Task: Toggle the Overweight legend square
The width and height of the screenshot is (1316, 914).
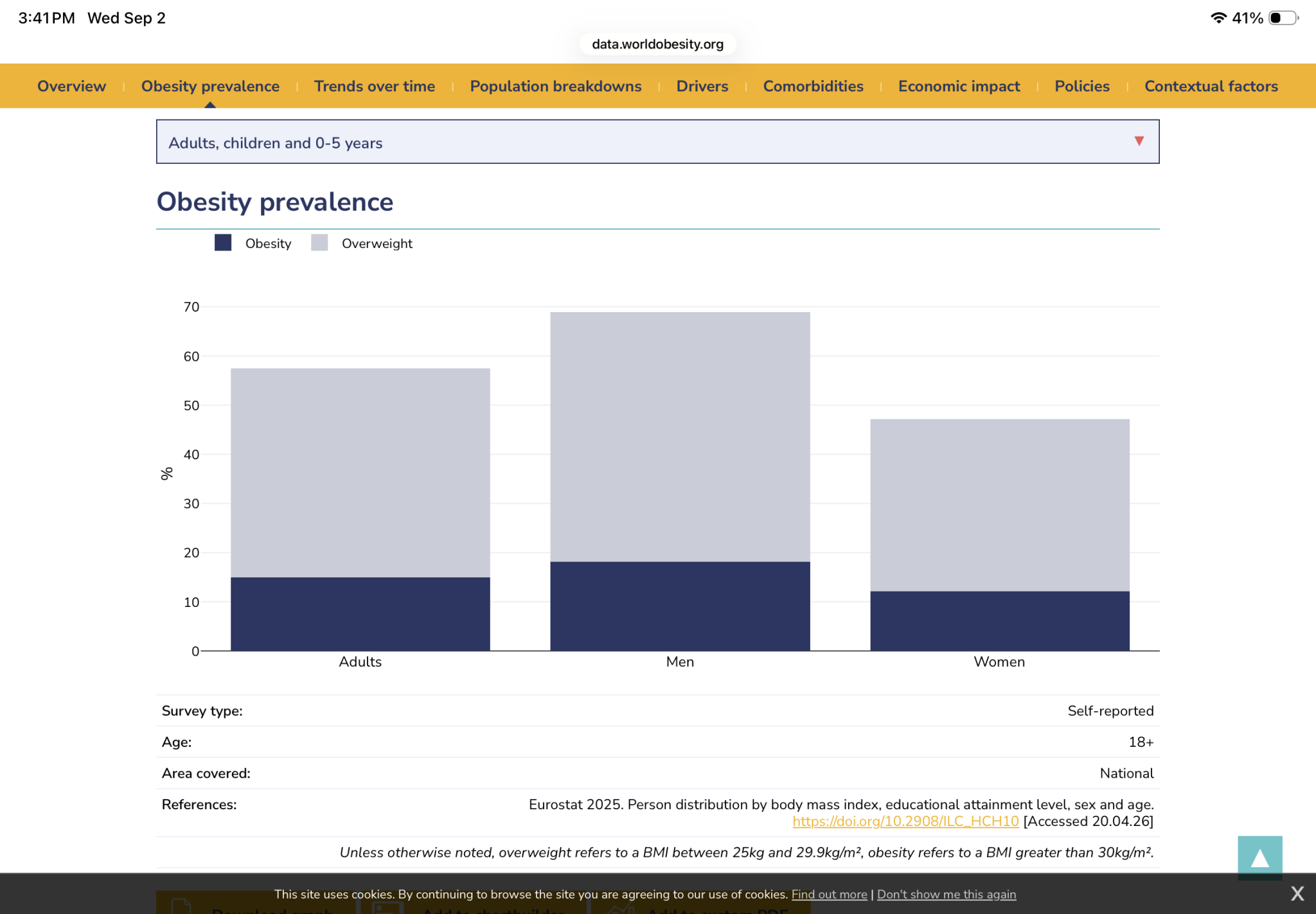Action: (x=319, y=243)
